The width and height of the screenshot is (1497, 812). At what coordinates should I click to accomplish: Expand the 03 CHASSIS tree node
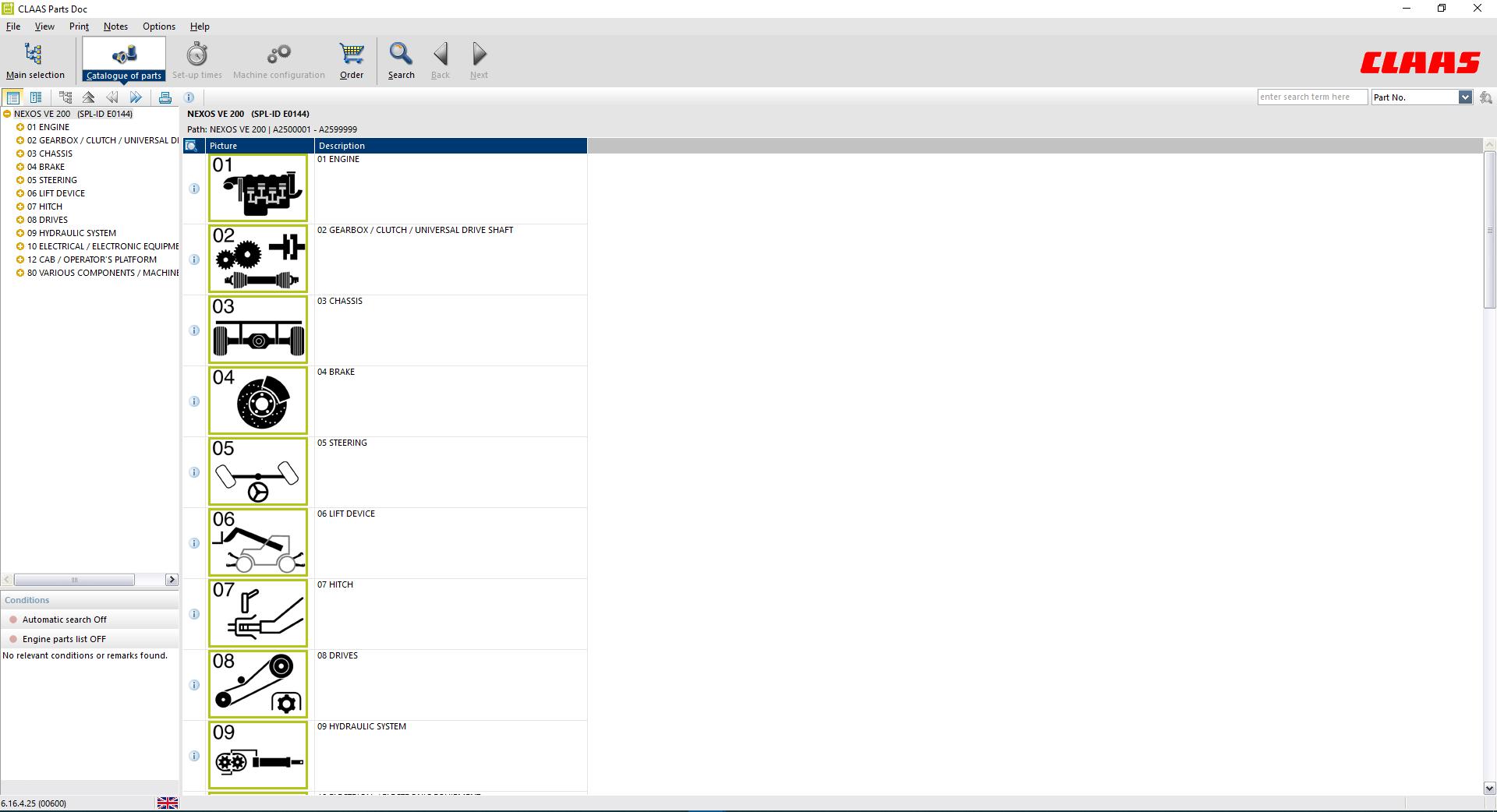20,154
